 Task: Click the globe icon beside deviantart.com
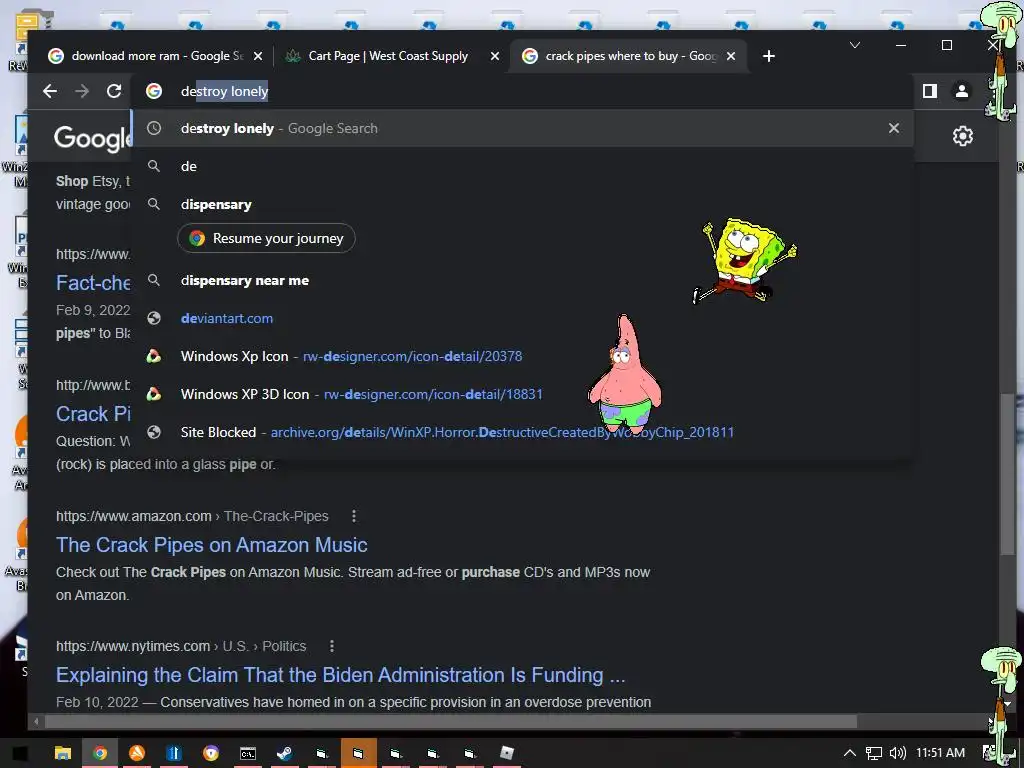153,318
